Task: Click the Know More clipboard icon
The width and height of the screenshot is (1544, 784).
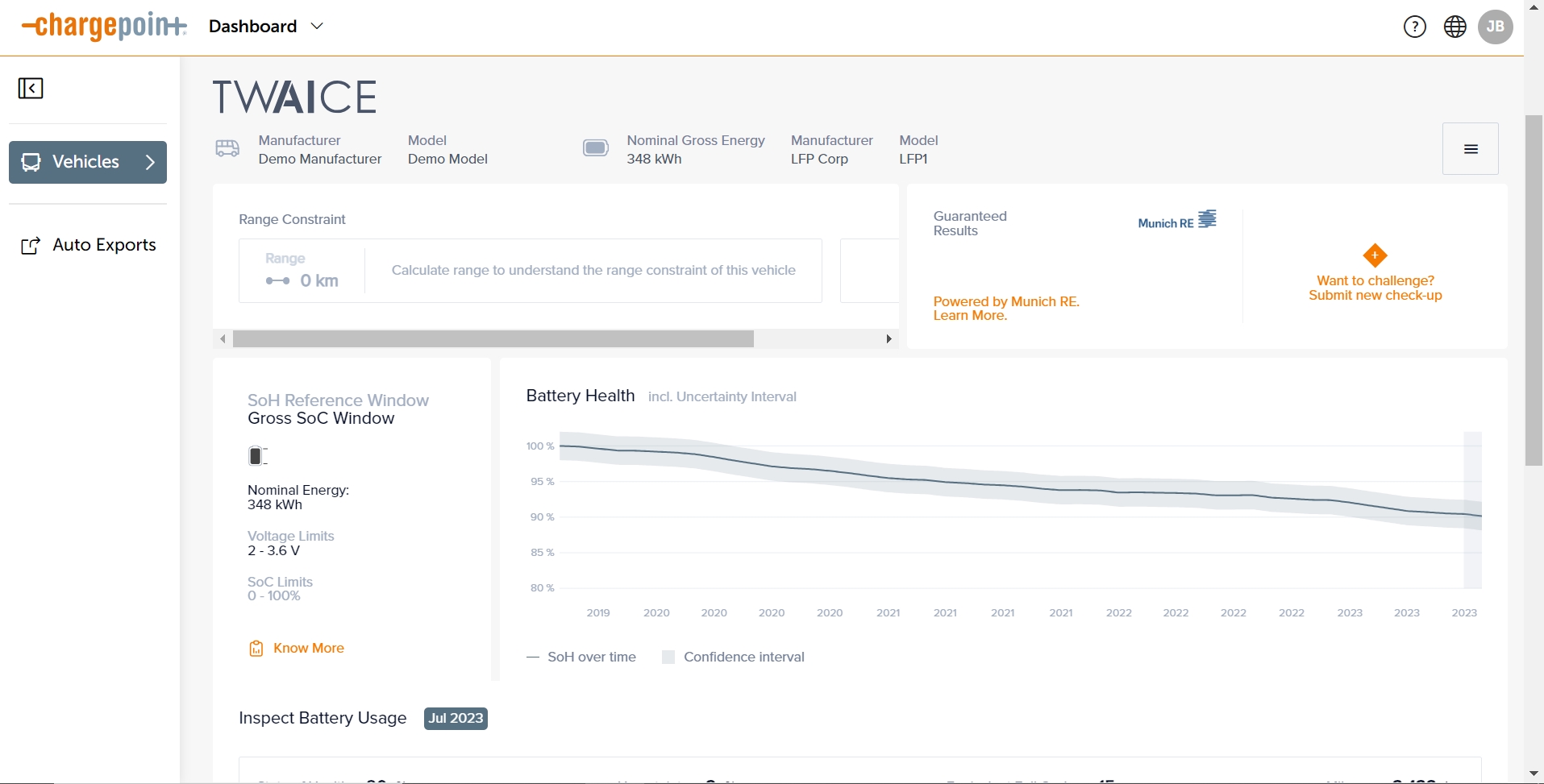Action: 256,649
